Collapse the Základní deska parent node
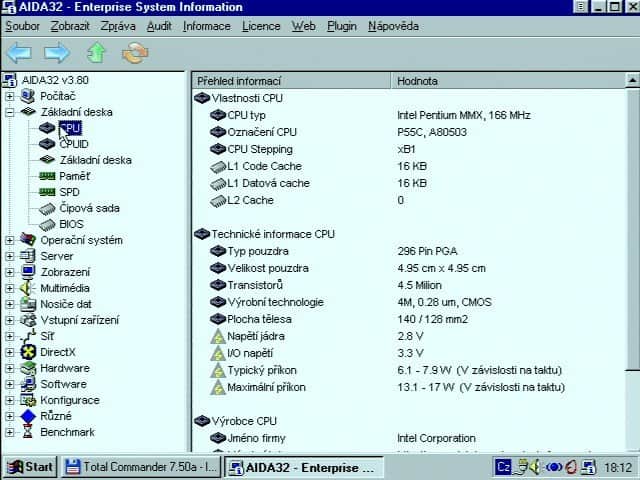The height and width of the screenshot is (480, 640). pos(10,112)
